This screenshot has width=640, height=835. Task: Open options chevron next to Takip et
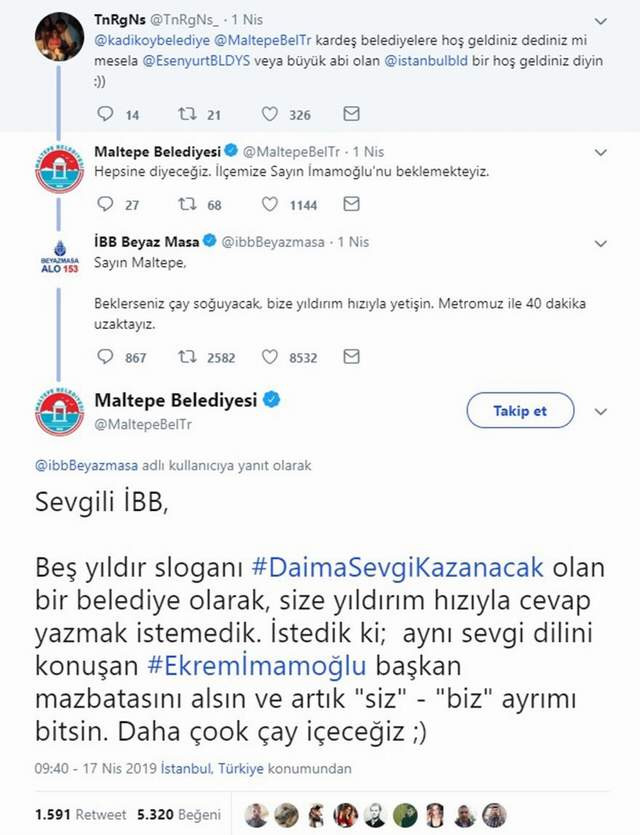(600, 411)
